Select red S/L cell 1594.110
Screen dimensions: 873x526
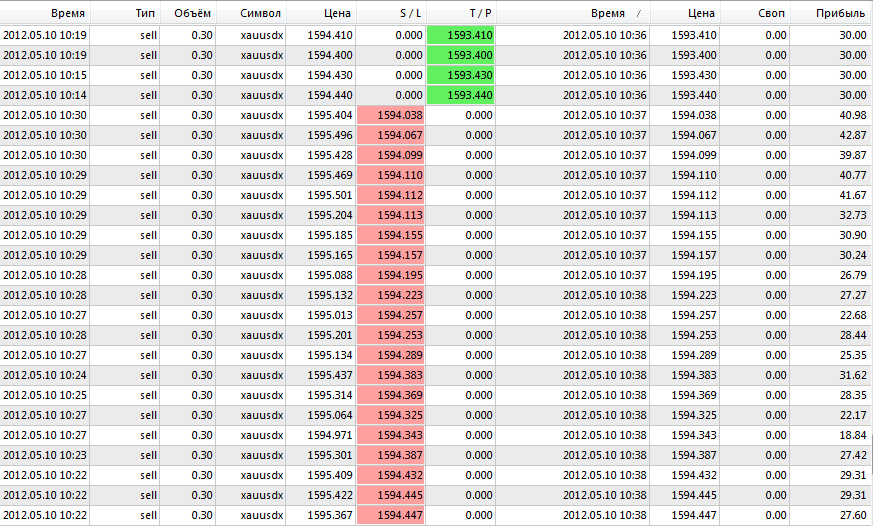click(x=390, y=175)
